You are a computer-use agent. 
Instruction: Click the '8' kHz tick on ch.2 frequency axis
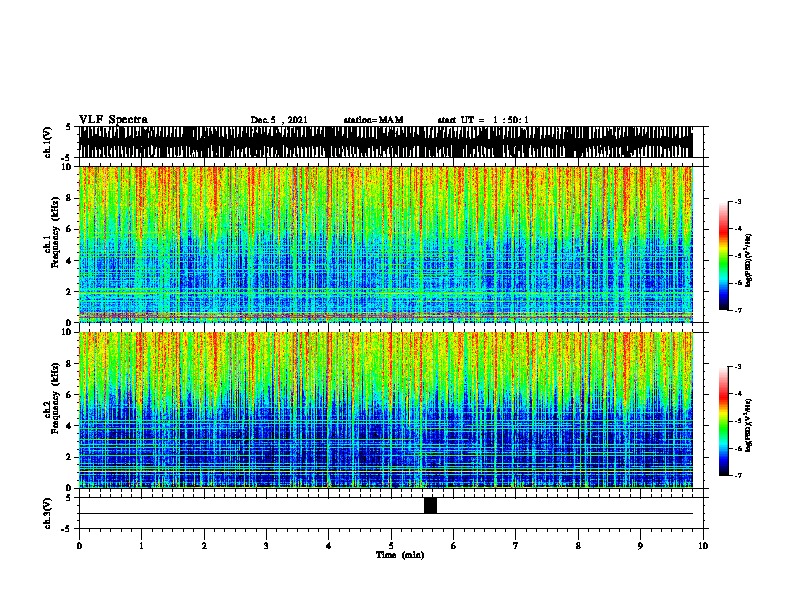(71, 364)
